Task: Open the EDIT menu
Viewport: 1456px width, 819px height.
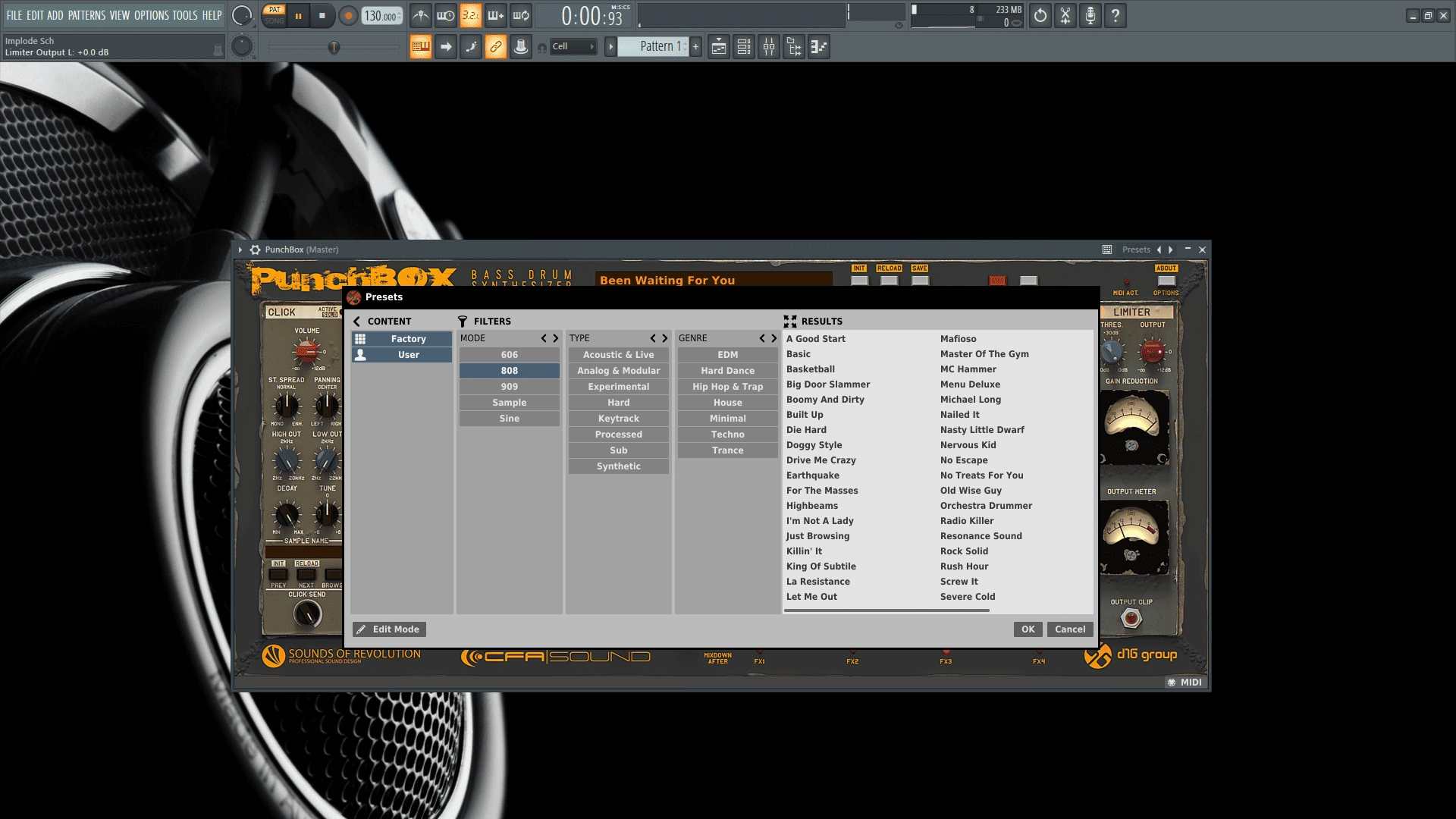Action: point(35,15)
